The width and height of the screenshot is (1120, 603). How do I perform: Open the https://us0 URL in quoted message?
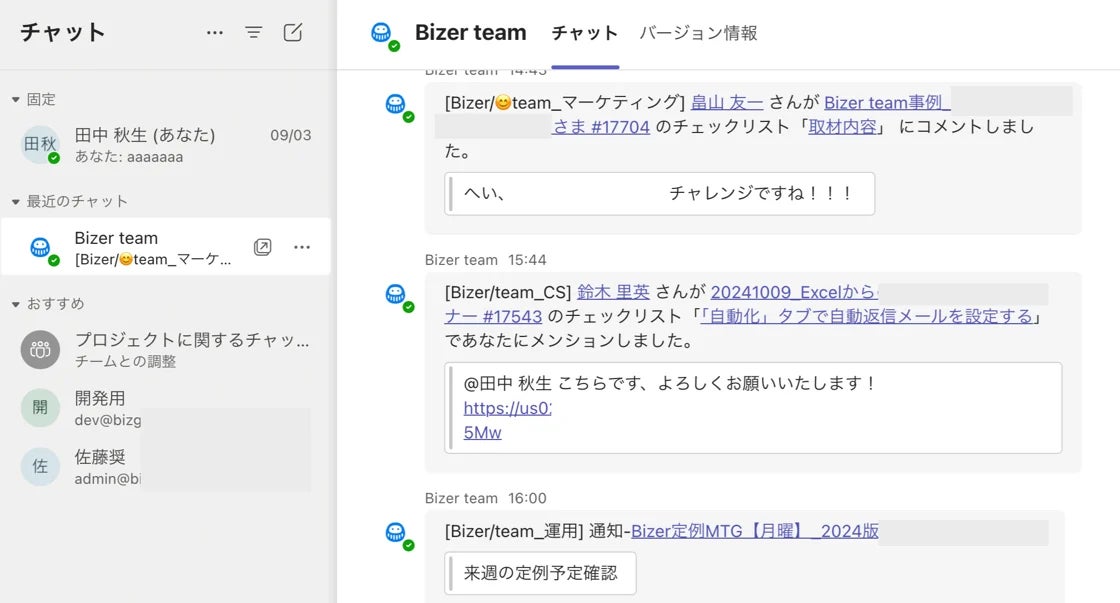point(508,408)
